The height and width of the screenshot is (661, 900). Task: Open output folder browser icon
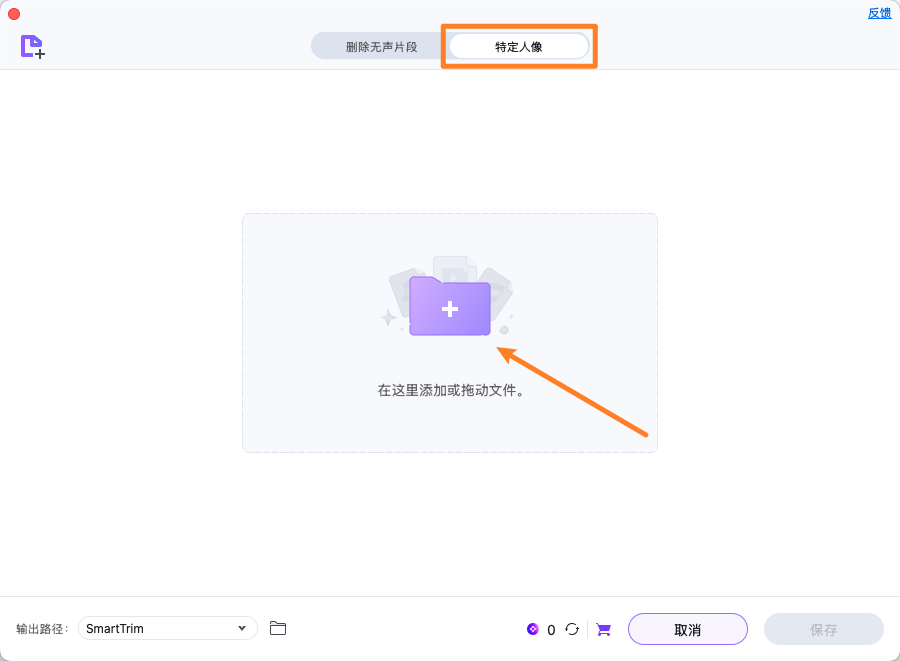[x=277, y=628]
